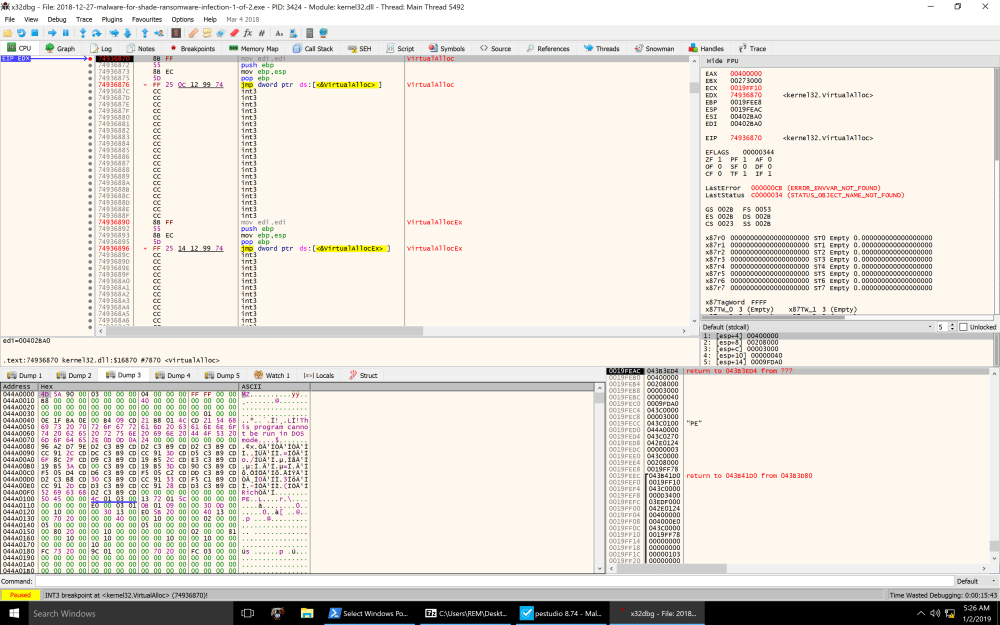Open the argument count stepper dropdown
The height and width of the screenshot is (625, 1000).
coord(952,327)
